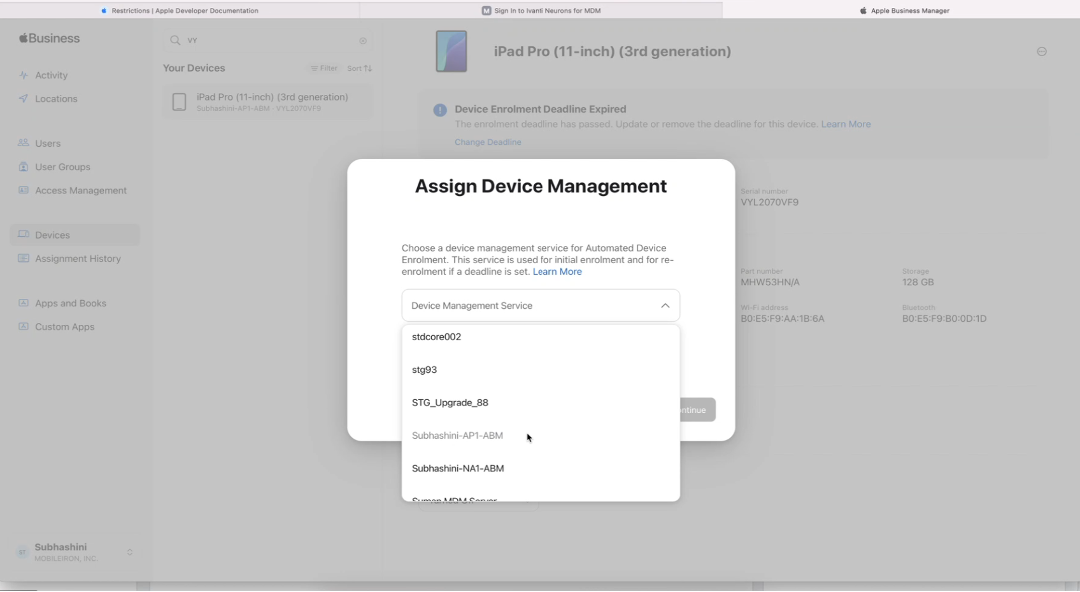The image size is (1080, 592).
Task: Open the Activity section
Action: [x=53, y=75]
